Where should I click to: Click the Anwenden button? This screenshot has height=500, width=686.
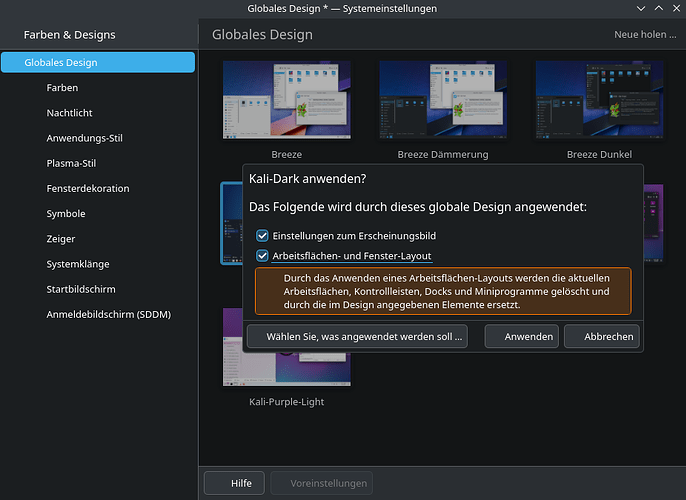pos(522,336)
